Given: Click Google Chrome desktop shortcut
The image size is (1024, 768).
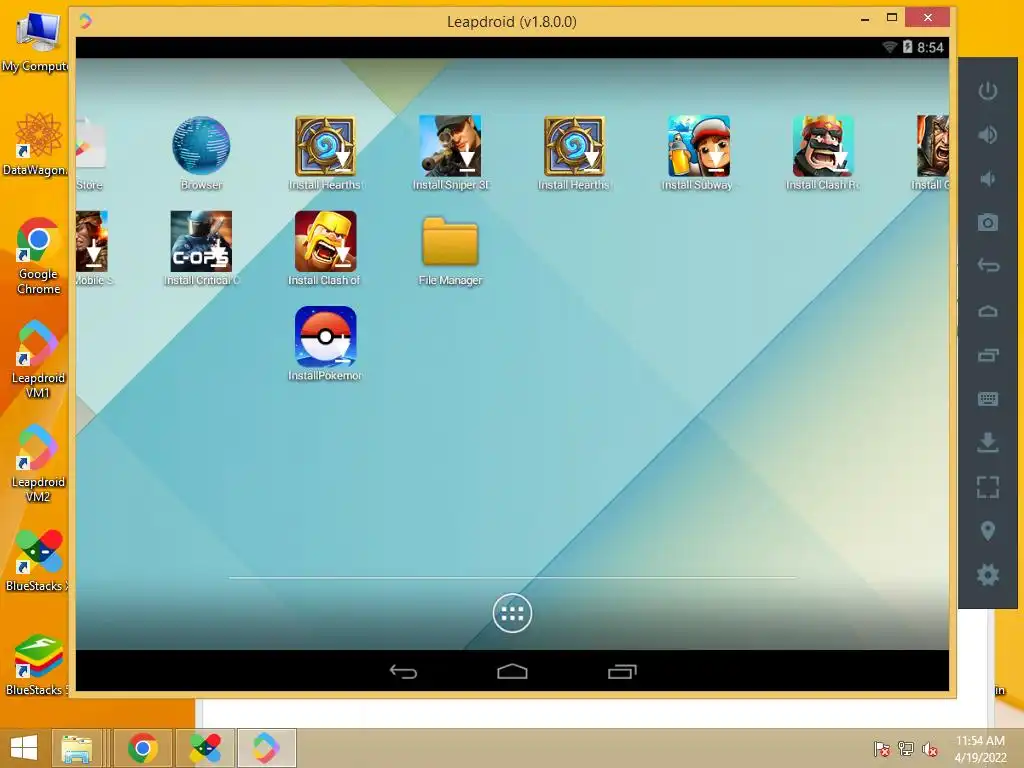Looking at the screenshot, I should coord(38,255).
